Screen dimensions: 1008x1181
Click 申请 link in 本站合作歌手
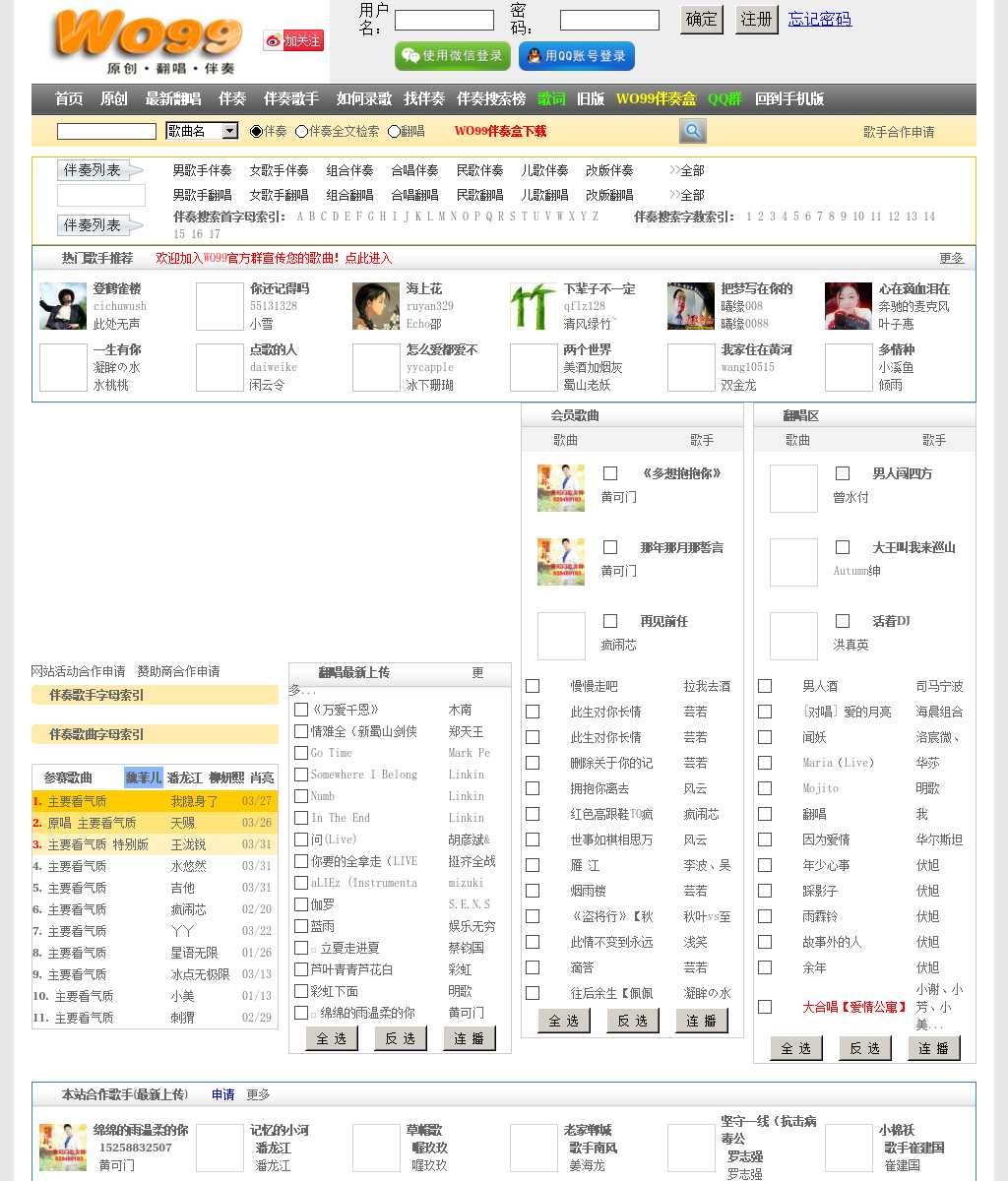(x=223, y=1094)
